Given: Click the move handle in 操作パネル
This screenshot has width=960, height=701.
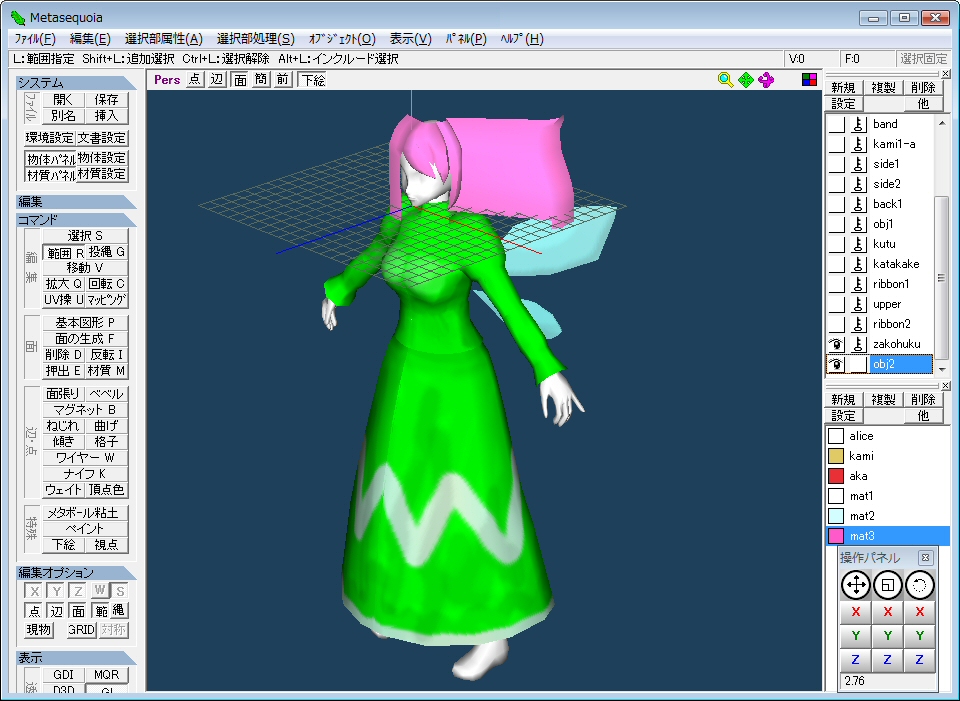Looking at the screenshot, I should 855,585.
